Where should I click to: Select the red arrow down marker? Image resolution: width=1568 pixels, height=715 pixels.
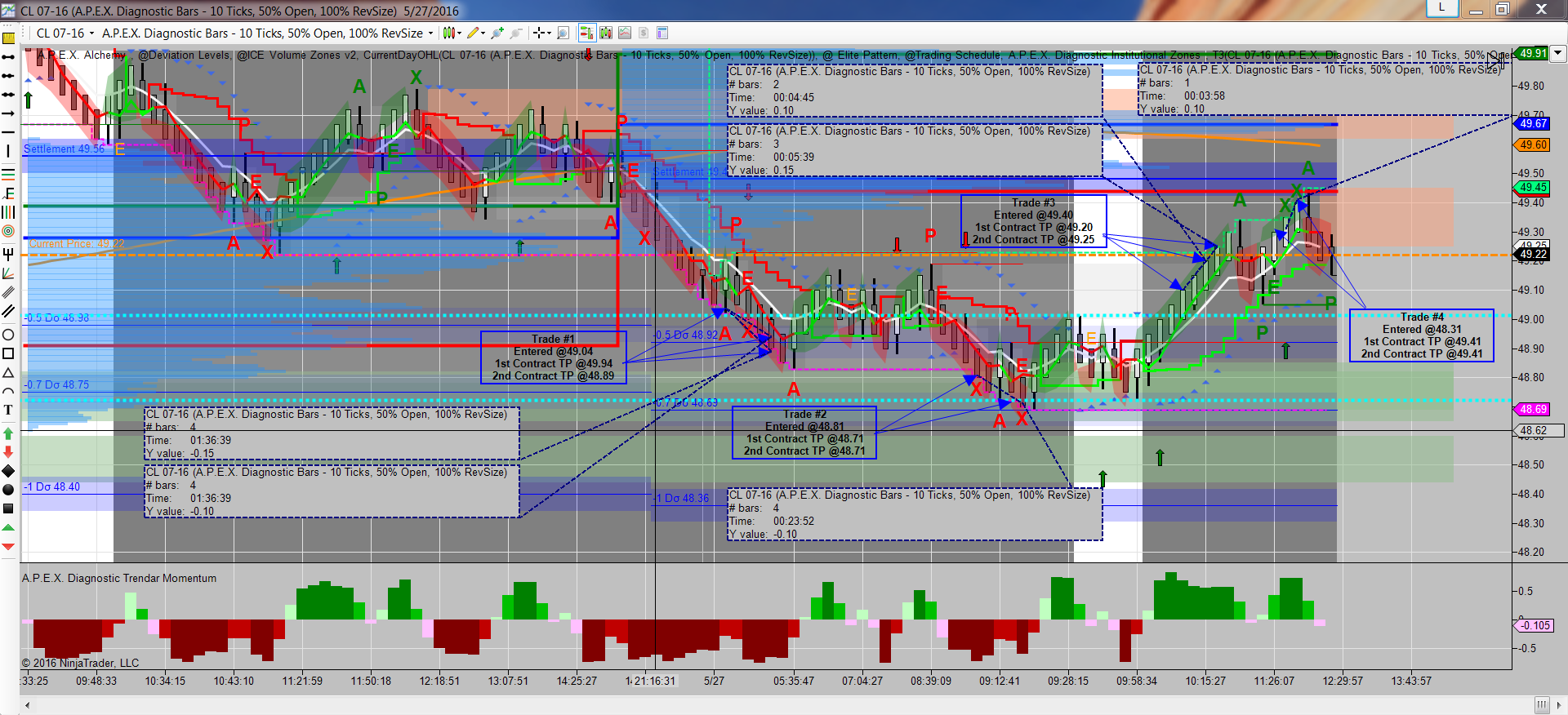8,452
